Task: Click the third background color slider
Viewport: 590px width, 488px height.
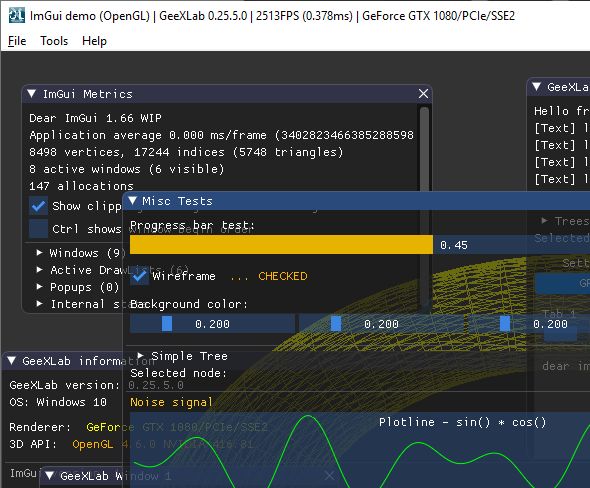Action: tap(529, 324)
